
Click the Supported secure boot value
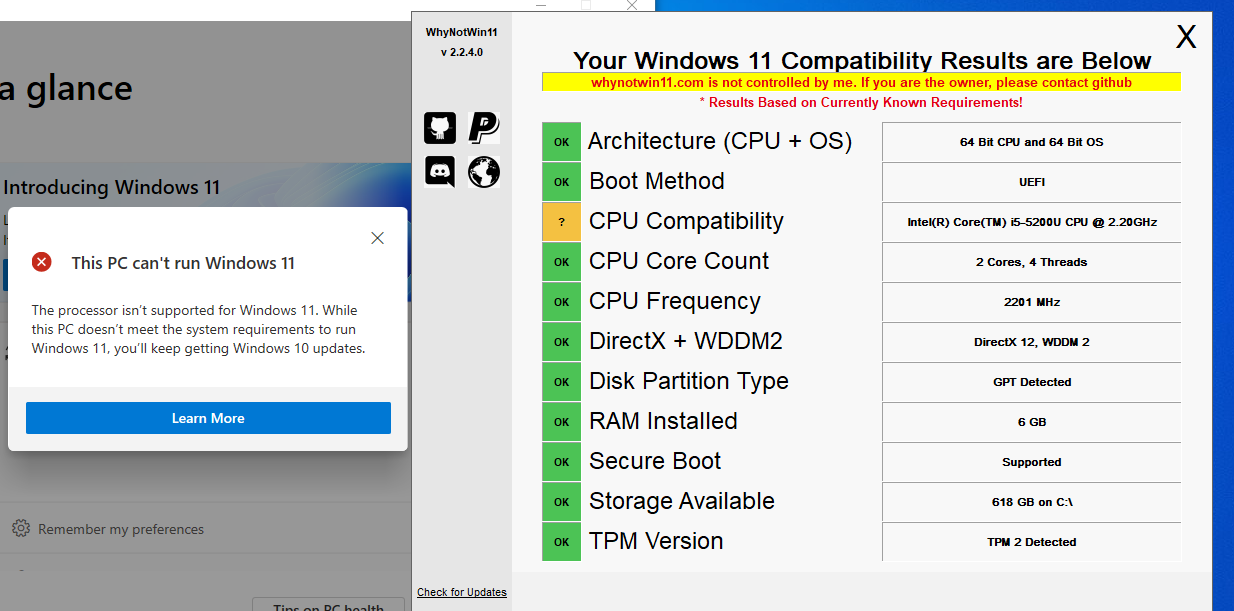point(1032,462)
